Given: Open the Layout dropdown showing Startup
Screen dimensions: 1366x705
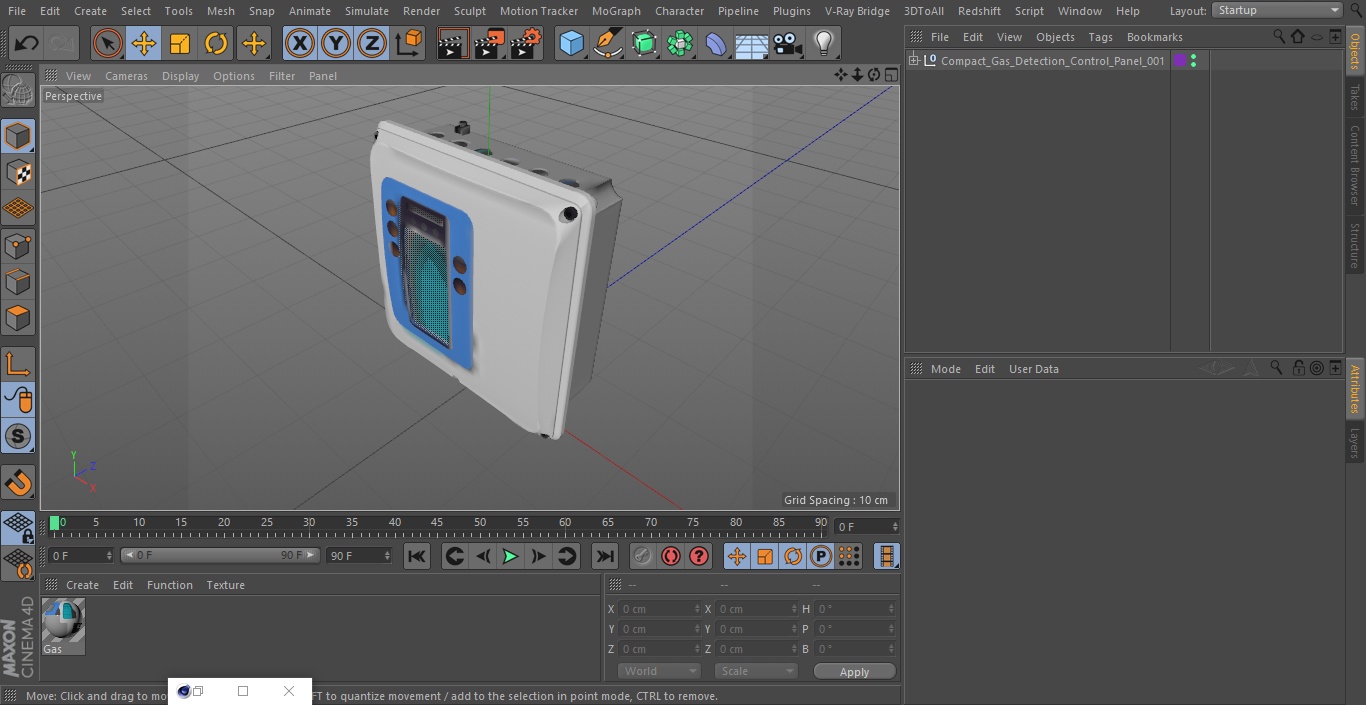Looking at the screenshot, I should tap(1277, 10).
